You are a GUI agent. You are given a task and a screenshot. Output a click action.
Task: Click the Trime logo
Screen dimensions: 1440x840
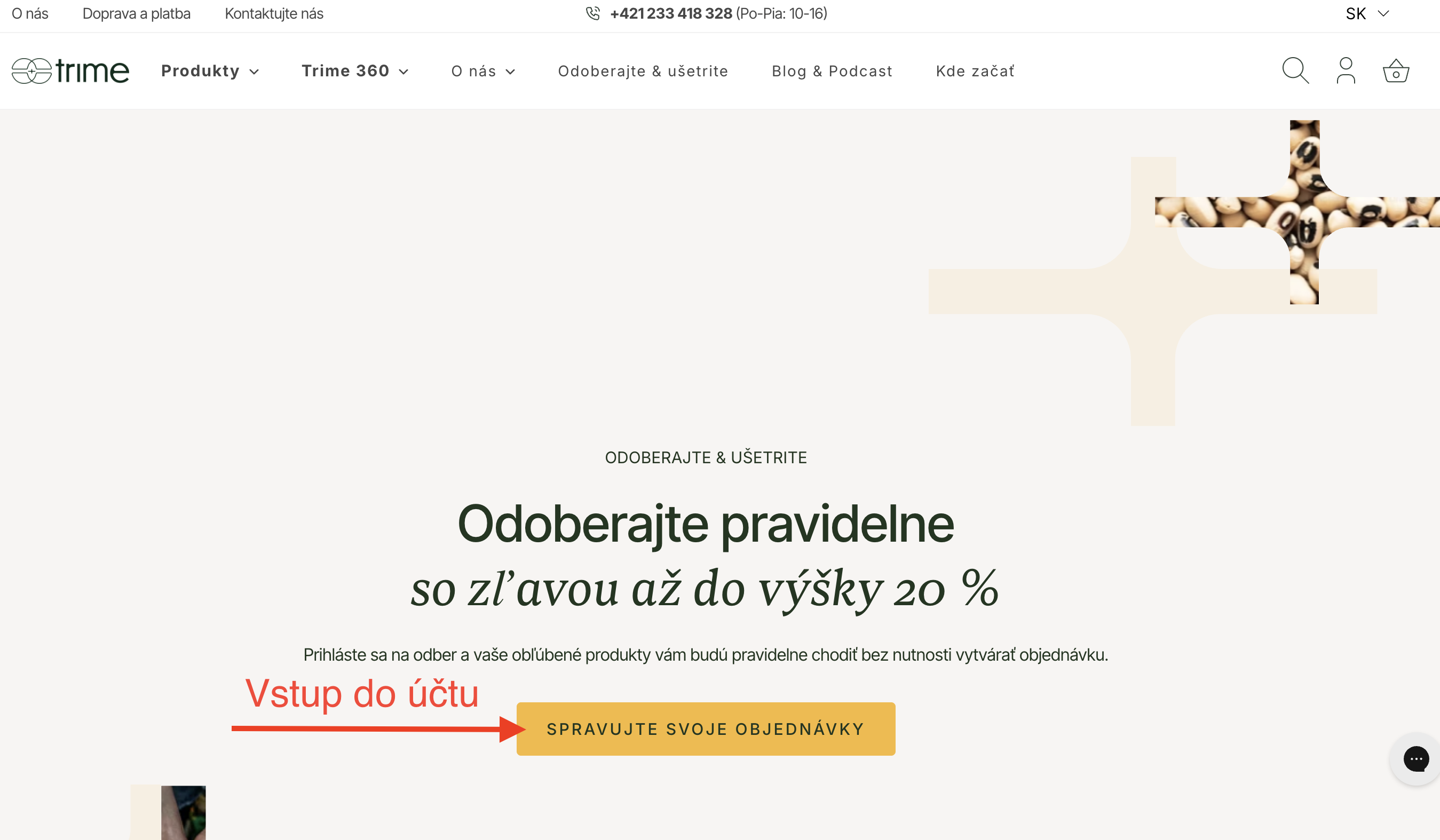point(70,71)
